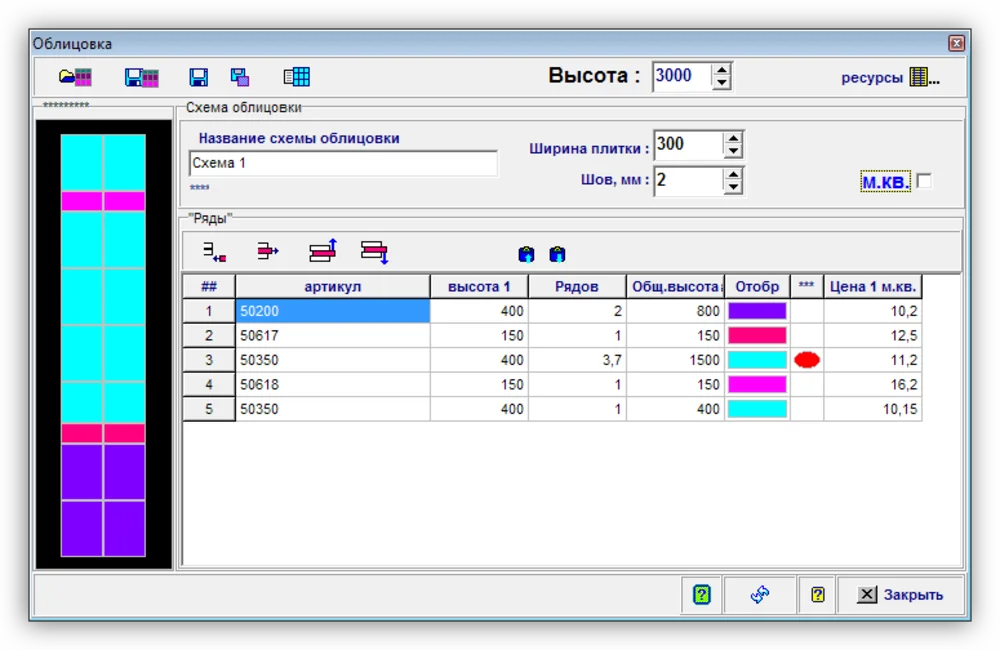Screen dimensions: 1000x650
Task: Increase Высота value with up arrow
Action: click(722, 70)
